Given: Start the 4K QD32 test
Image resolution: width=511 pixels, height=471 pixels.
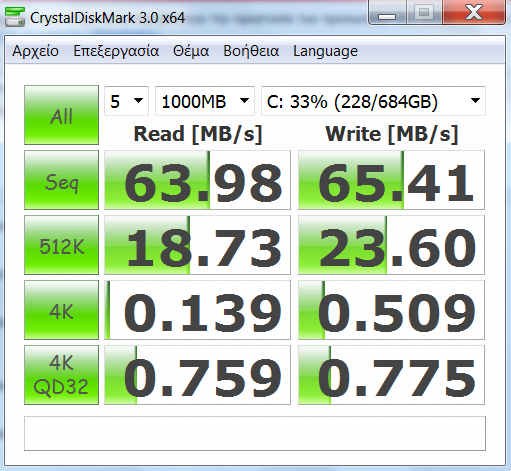Looking at the screenshot, I should point(61,375).
